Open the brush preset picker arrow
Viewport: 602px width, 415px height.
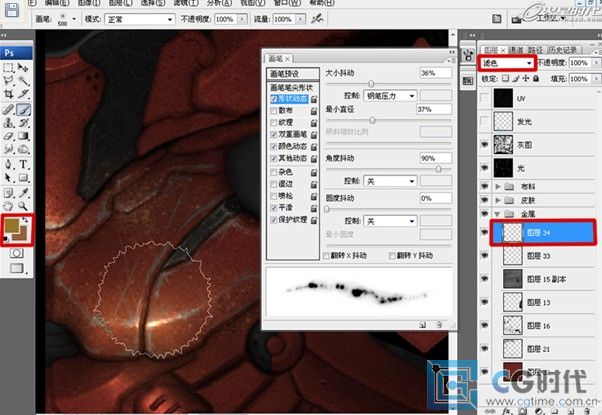coord(74,18)
